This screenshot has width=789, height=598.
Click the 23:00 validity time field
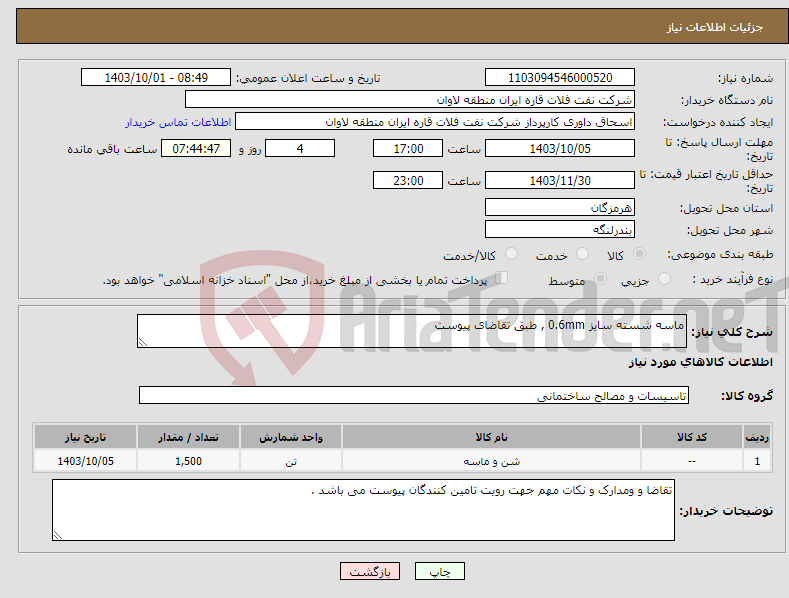pyautogui.click(x=408, y=180)
